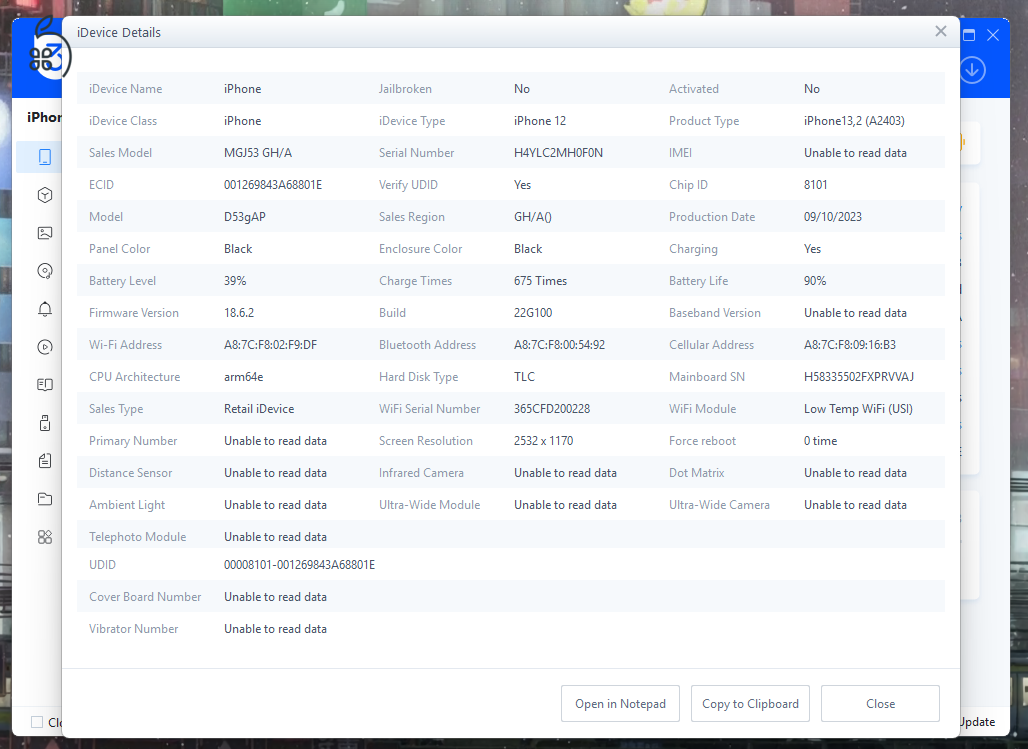1028x749 pixels.
Task: Open the ringtones bell sidebar icon
Action: (45, 309)
